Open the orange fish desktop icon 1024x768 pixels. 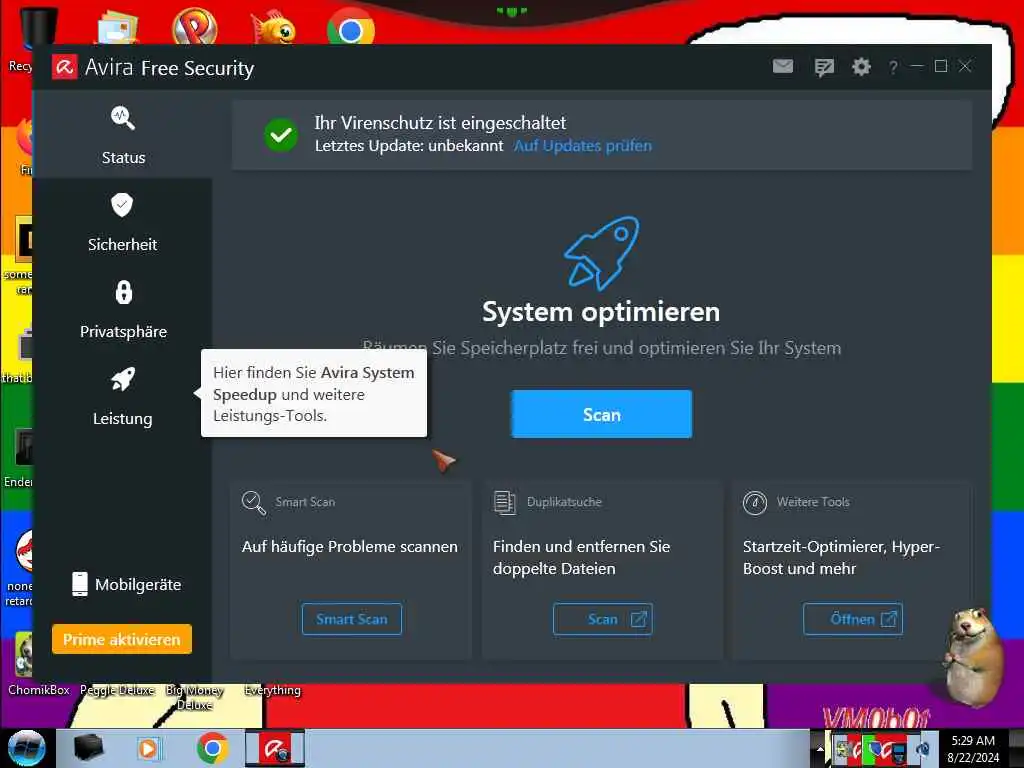[274, 27]
